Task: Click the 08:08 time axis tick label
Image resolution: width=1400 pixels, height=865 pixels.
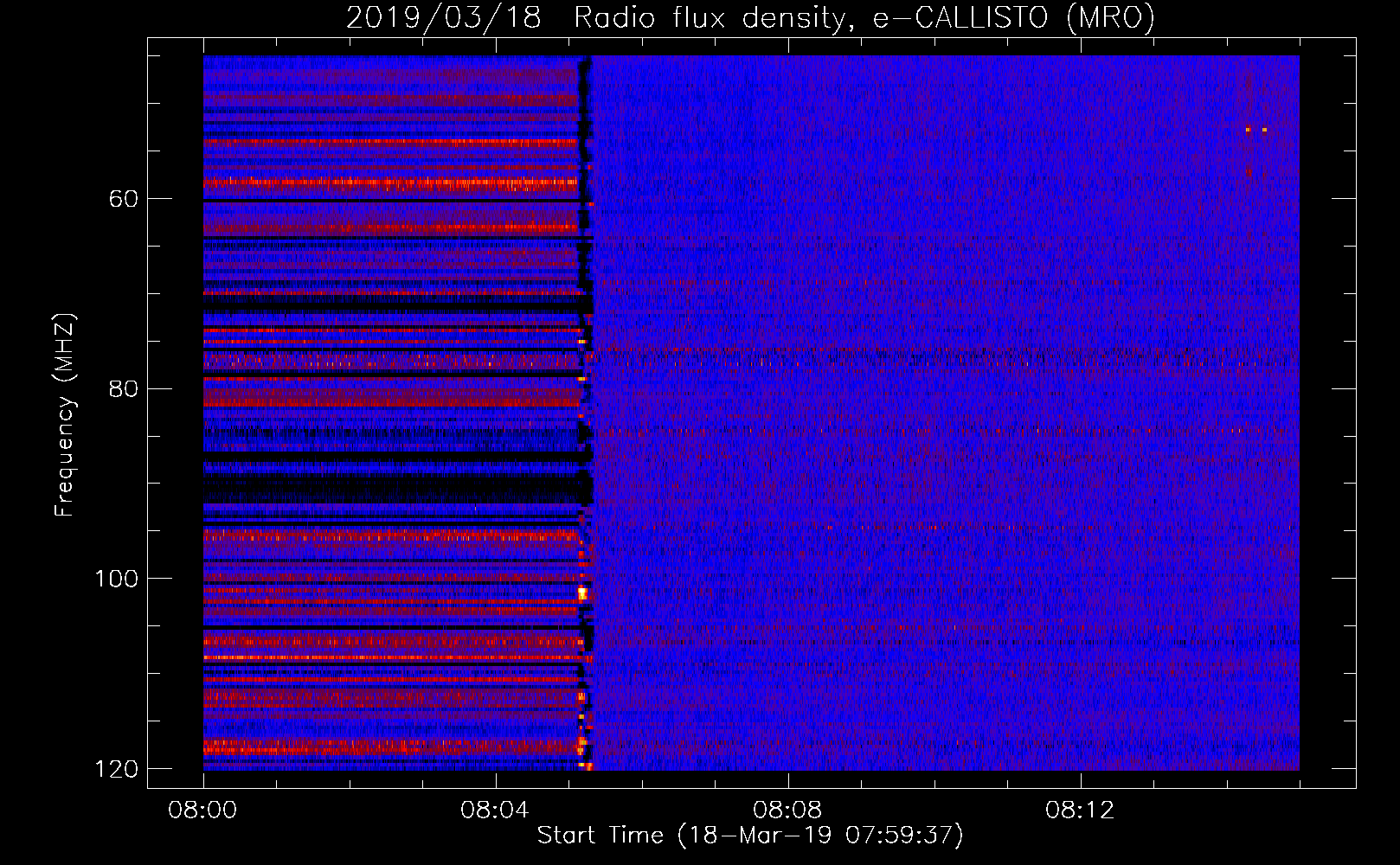Action: [787, 811]
